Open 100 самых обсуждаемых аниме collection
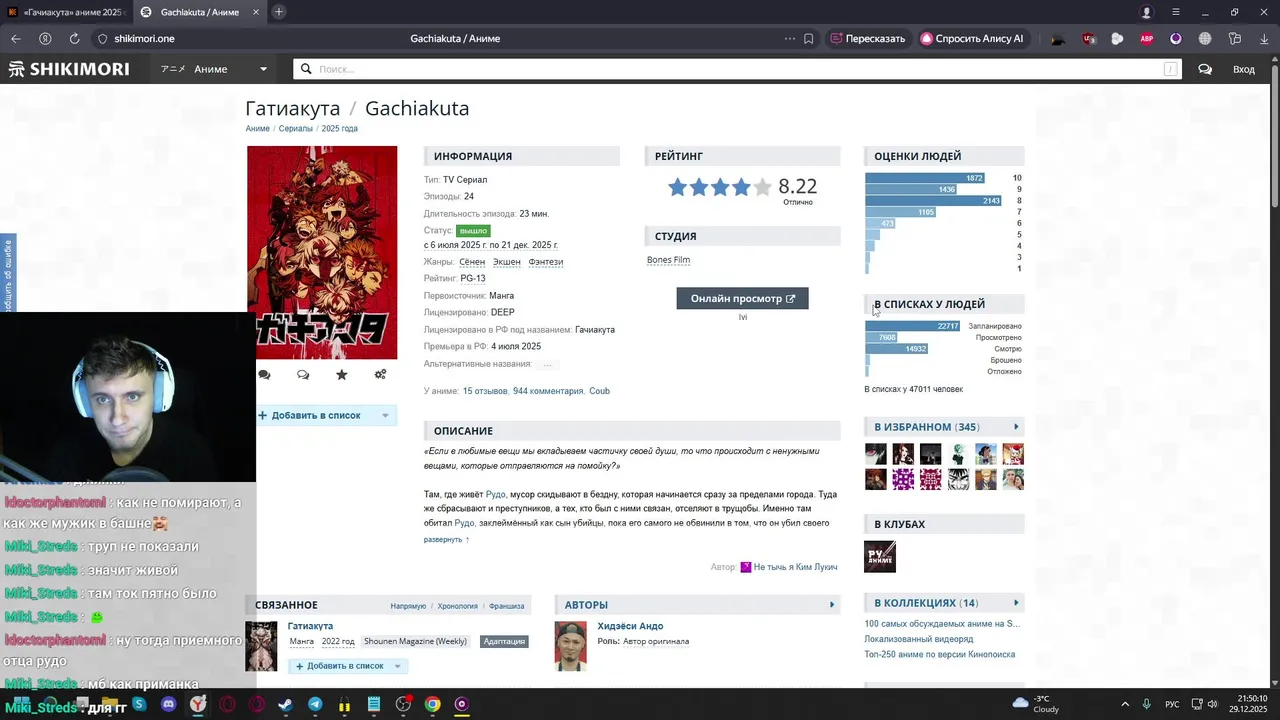The image size is (1280, 720). (x=942, y=624)
